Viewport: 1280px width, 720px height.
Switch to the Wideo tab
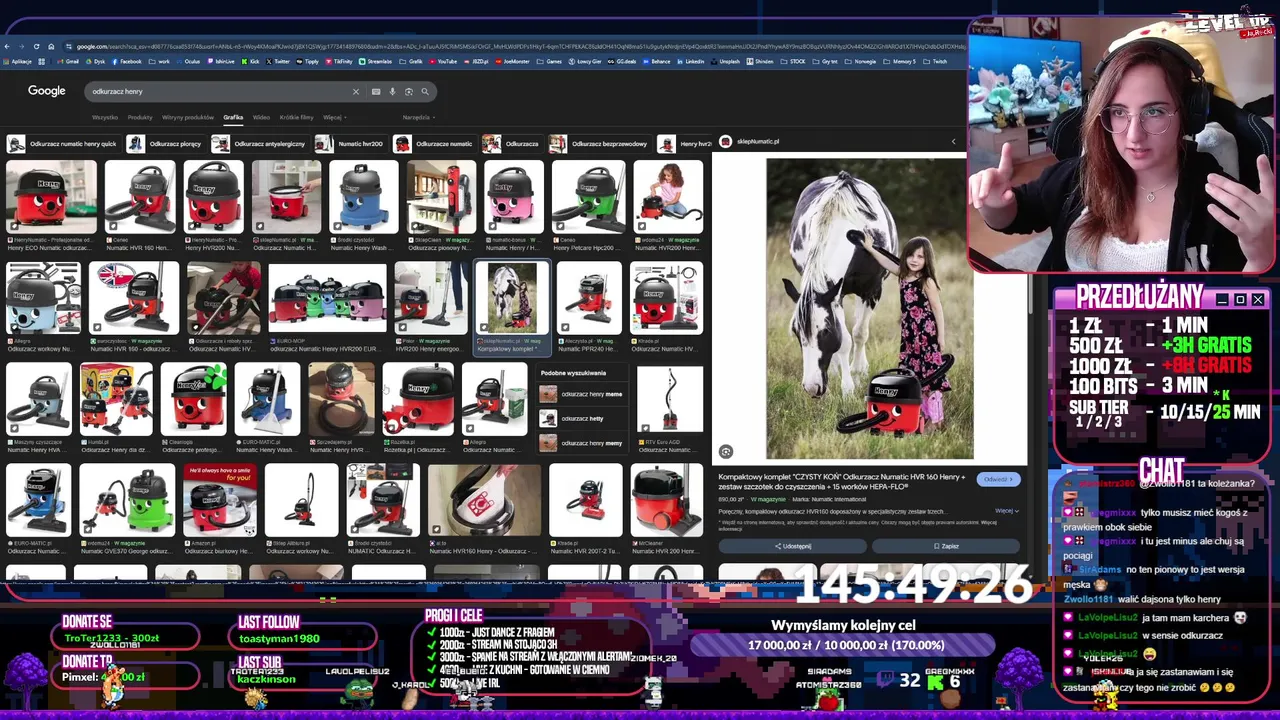pos(261,117)
